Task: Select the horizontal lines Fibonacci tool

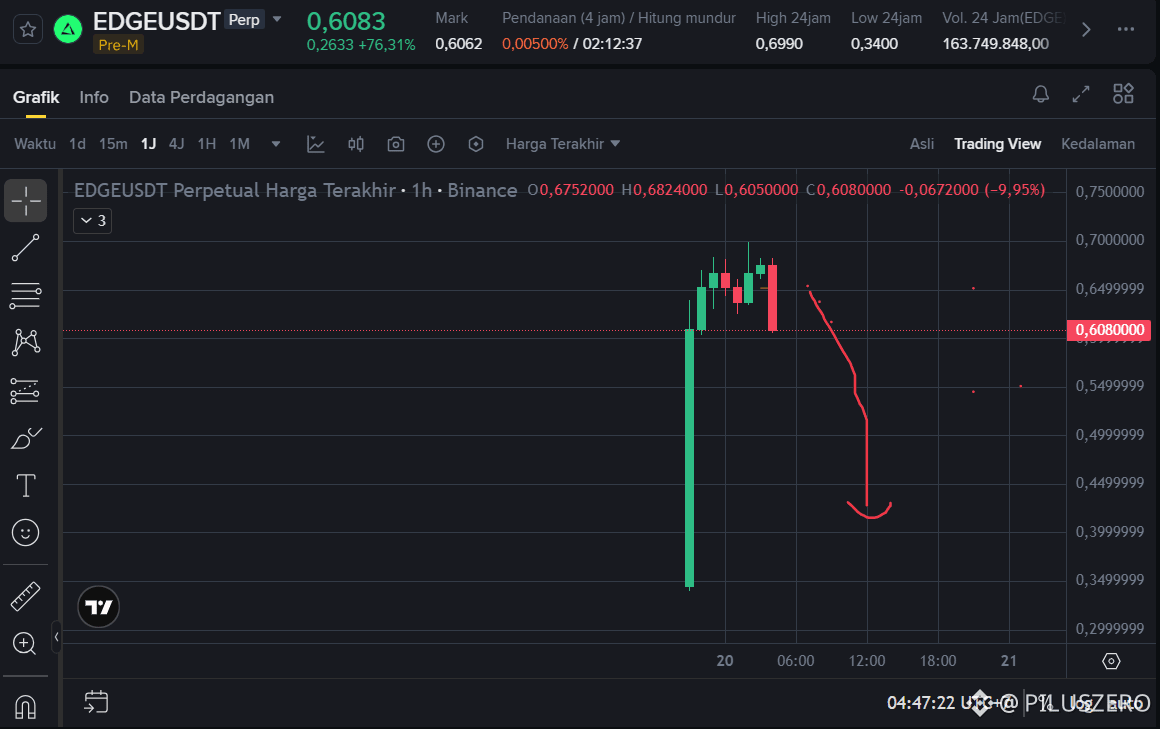Action: pos(26,295)
